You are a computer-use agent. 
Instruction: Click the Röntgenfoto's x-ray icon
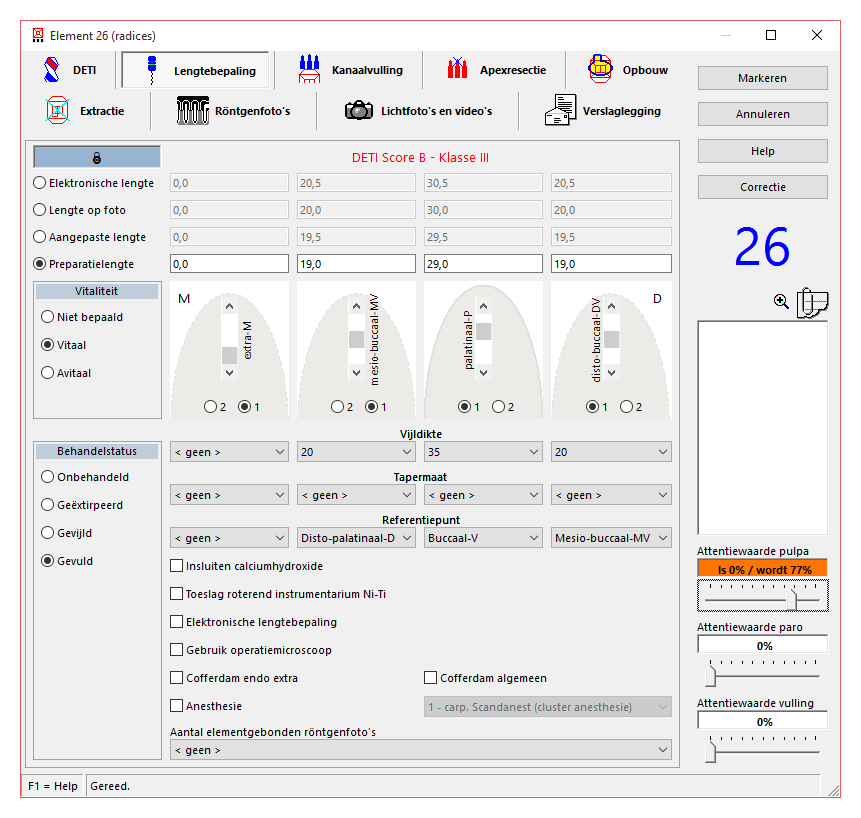click(x=193, y=110)
